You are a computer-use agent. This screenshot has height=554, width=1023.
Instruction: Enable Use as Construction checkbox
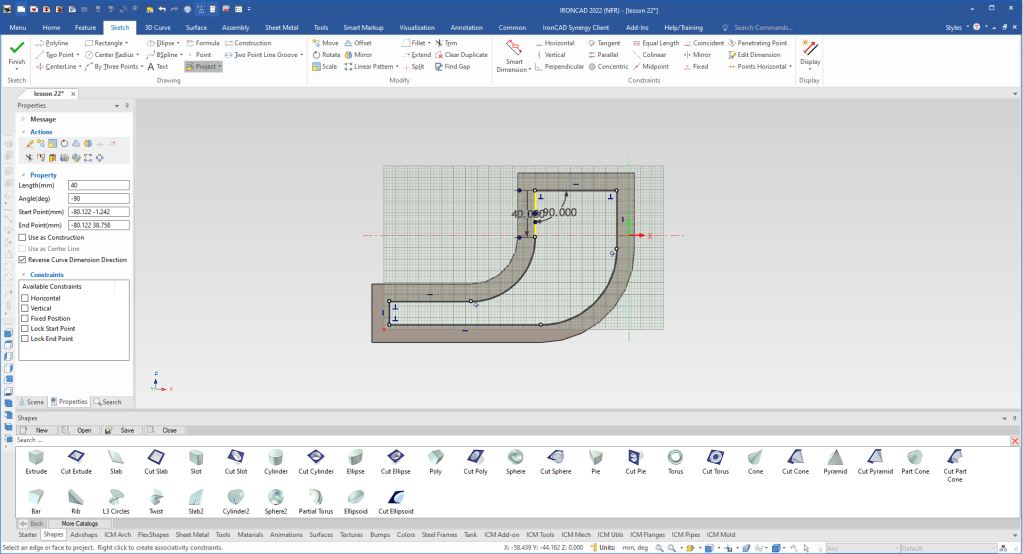tap(23, 237)
